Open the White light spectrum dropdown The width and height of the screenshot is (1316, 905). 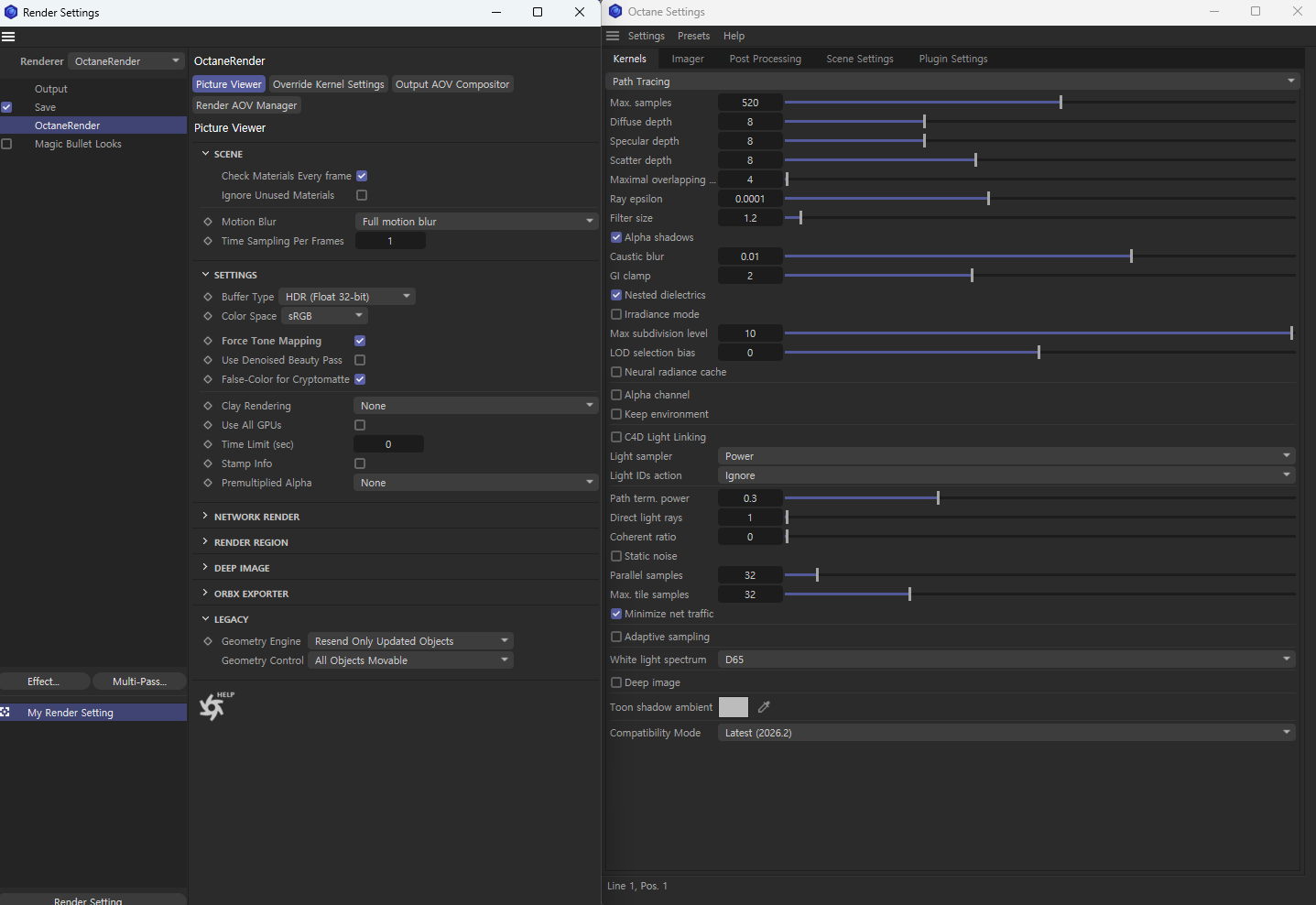pyautogui.click(x=1006, y=660)
